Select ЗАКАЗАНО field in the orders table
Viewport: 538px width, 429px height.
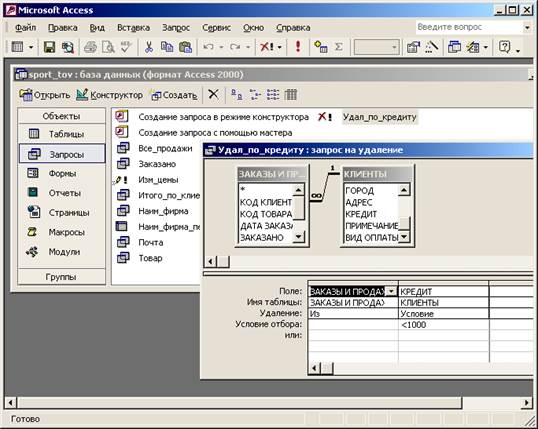pyautogui.click(x=262, y=237)
